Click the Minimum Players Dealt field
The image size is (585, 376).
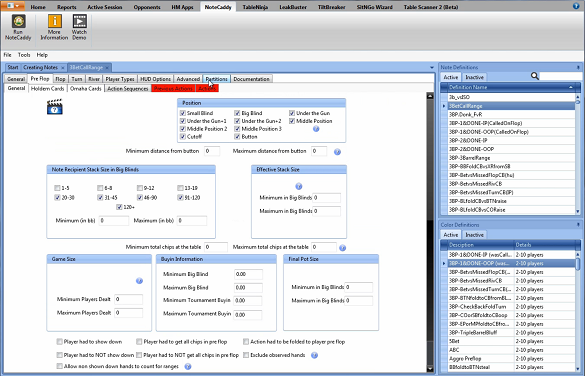[128, 299]
